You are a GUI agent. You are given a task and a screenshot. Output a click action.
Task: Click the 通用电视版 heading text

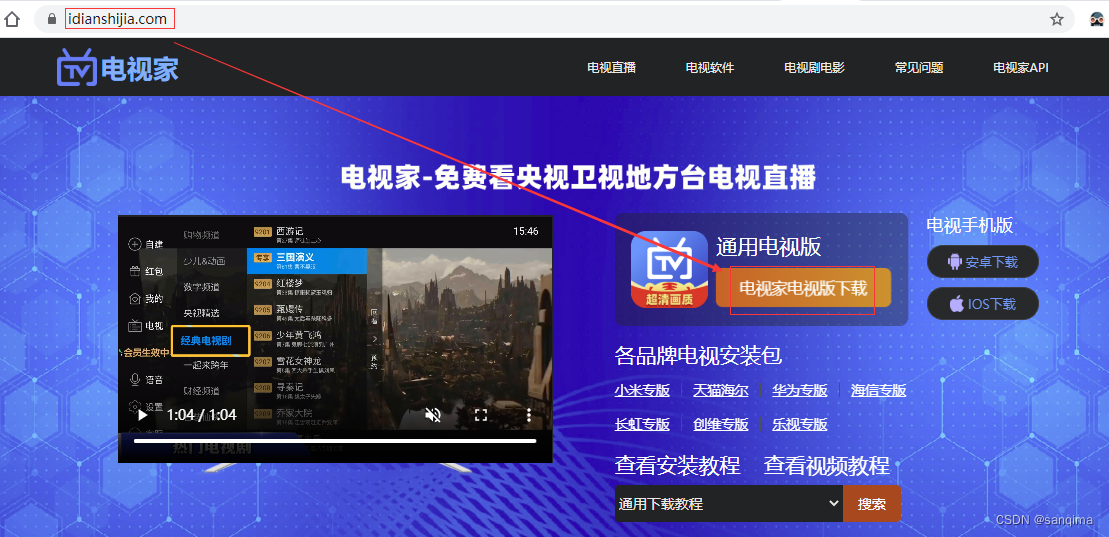(x=769, y=247)
